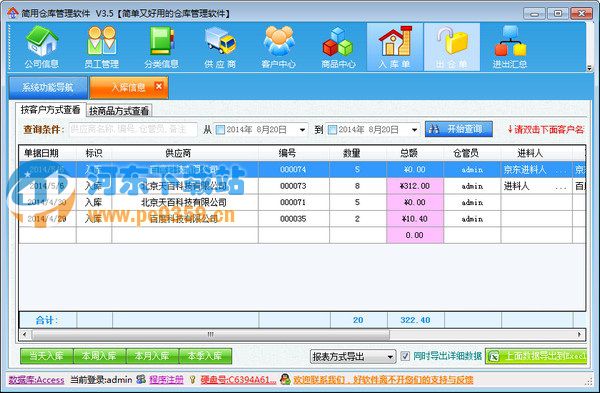Focus the 查询条件 search input field
600x393 pixels.
[x=133, y=129]
